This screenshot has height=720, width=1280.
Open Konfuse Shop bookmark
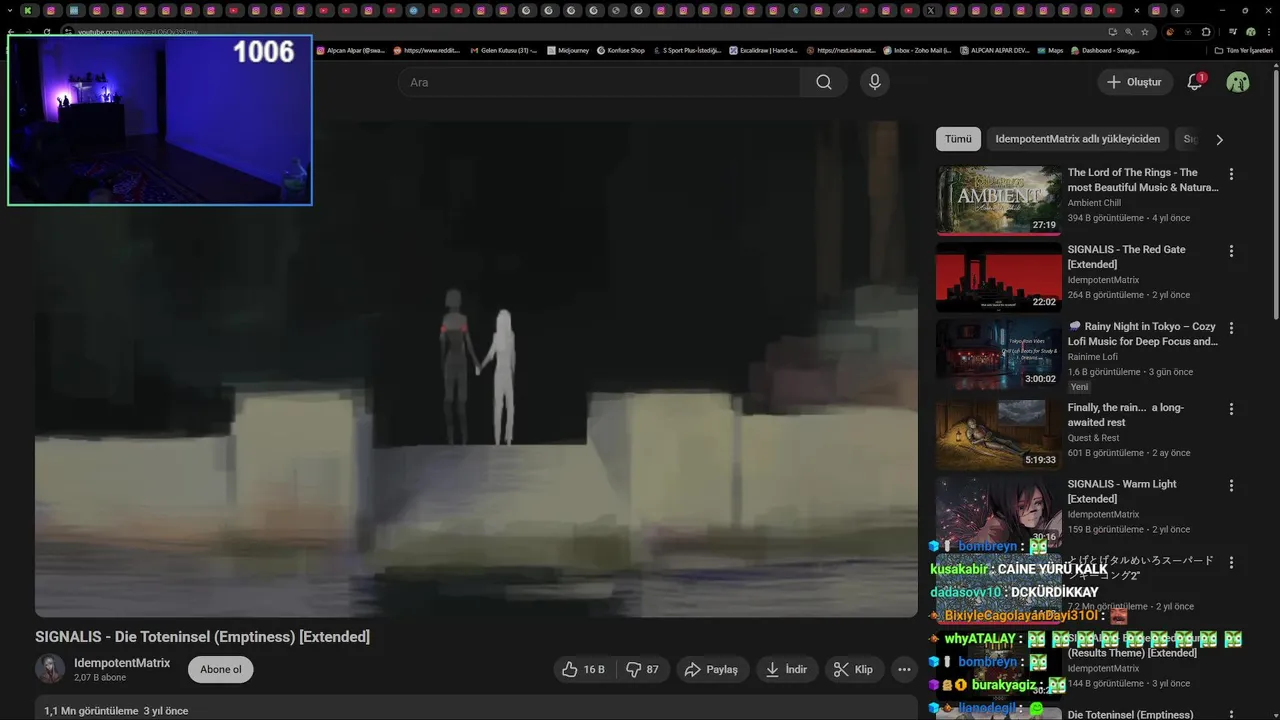click(620, 50)
